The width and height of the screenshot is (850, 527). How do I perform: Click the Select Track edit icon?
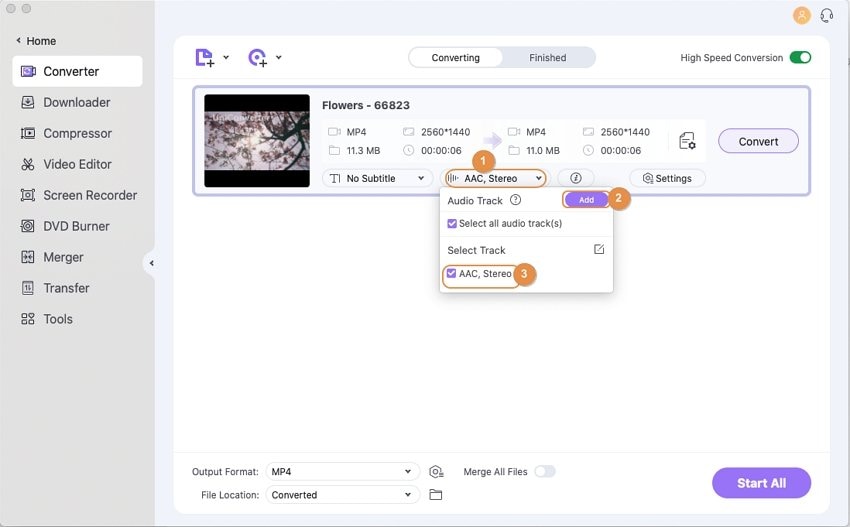point(599,249)
